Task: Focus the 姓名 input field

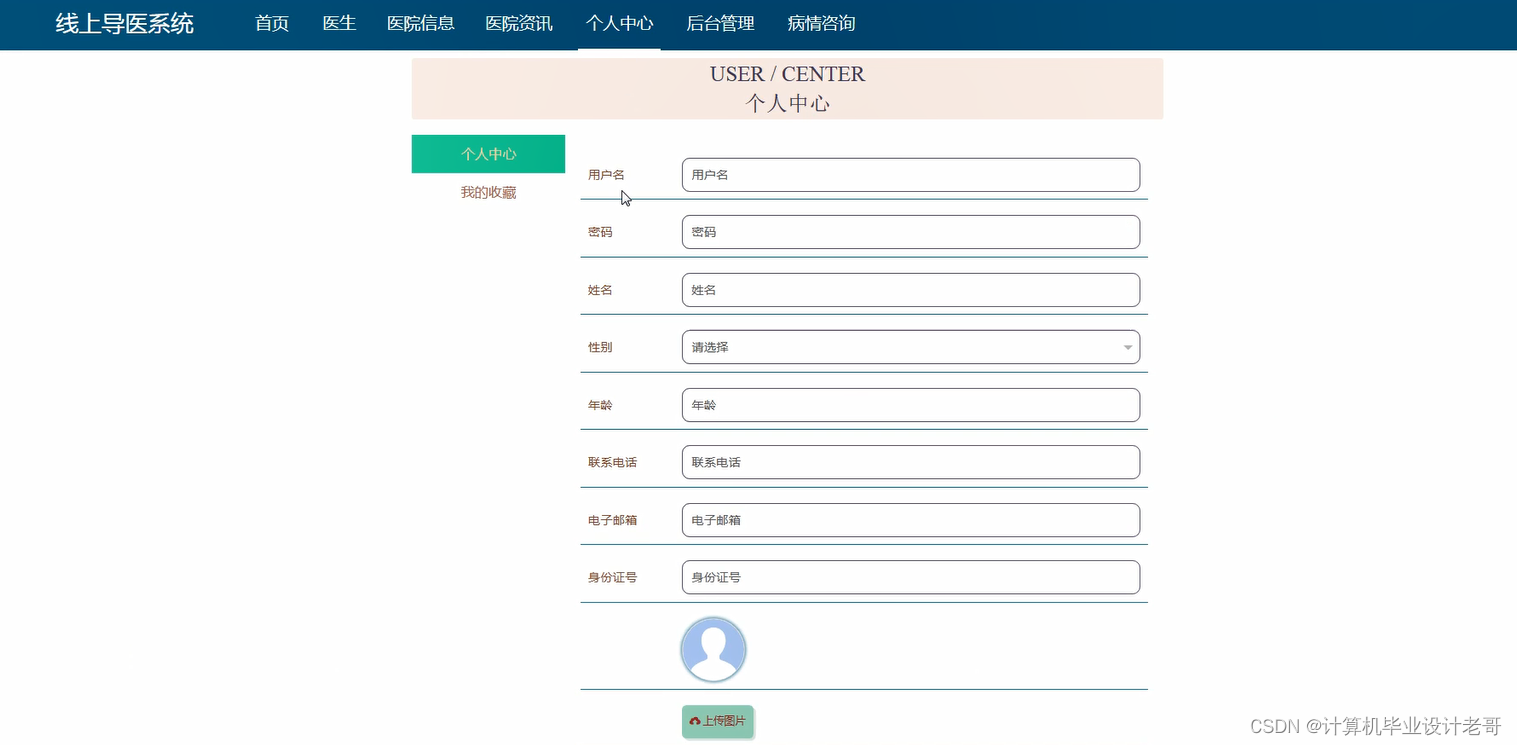Action: [911, 290]
